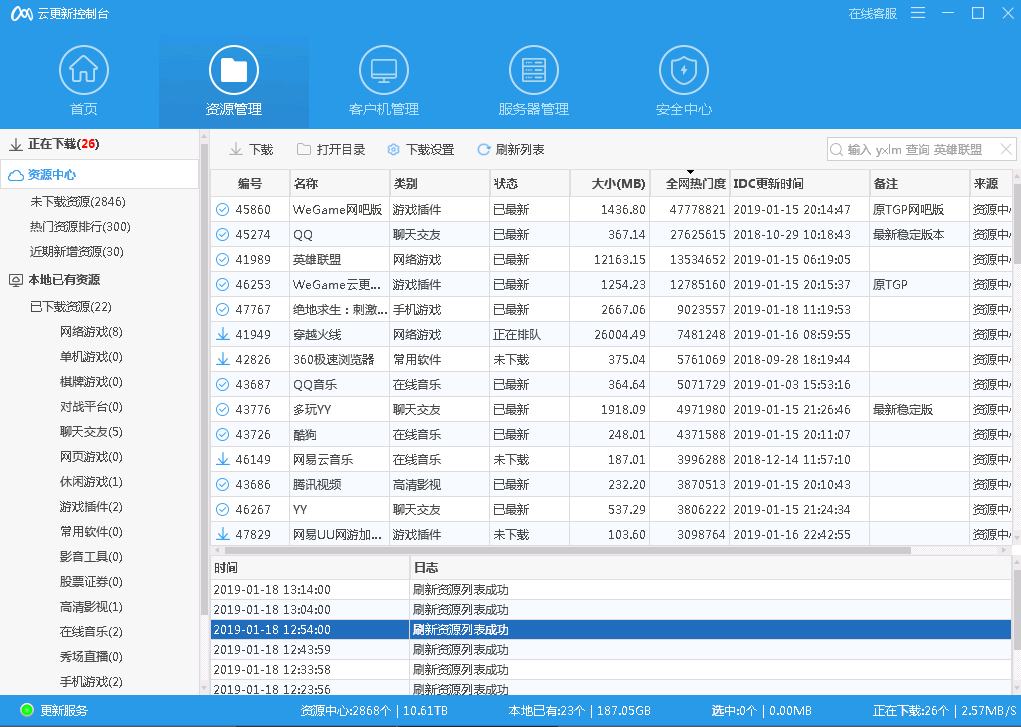
Task: Click checkmark icon for 多玩YY
Action: (x=223, y=409)
